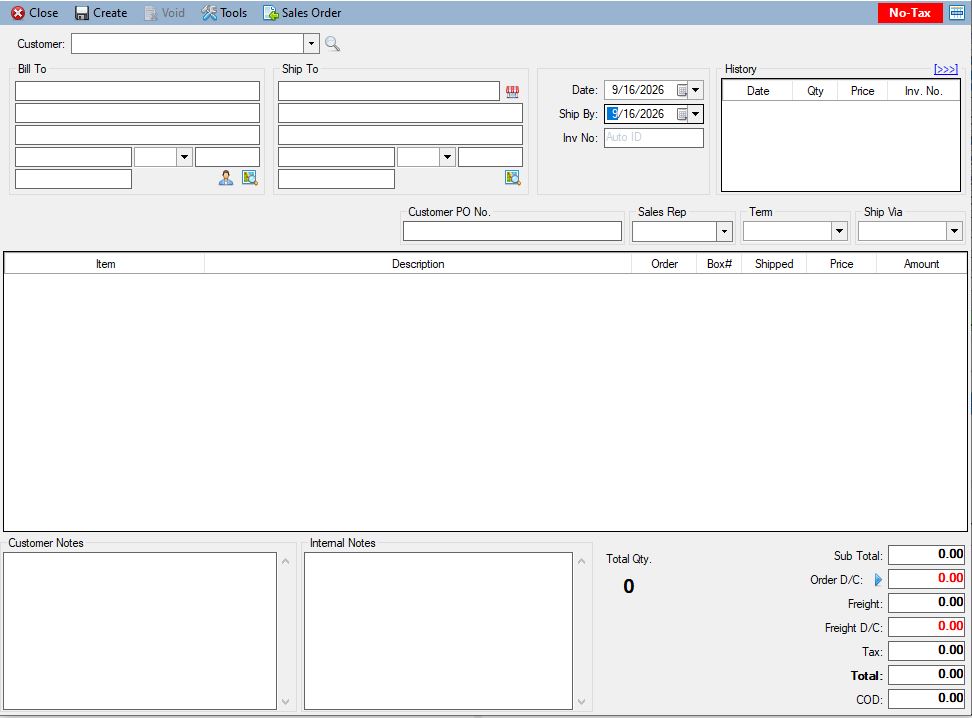Image resolution: width=972 pixels, height=718 pixels.
Task: Click the Description column header
Action: pos(418,264)
